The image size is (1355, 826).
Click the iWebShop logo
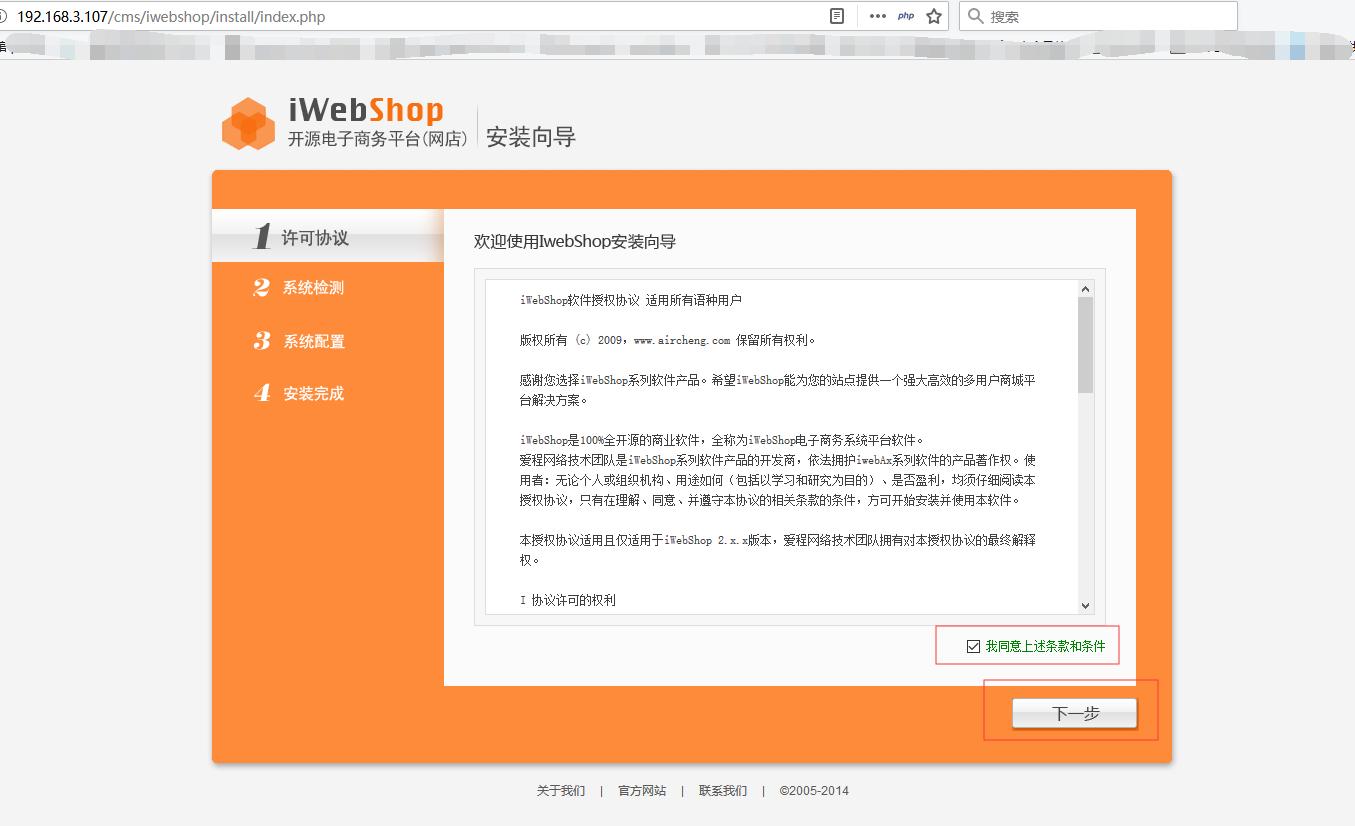[x=248, y=122]
